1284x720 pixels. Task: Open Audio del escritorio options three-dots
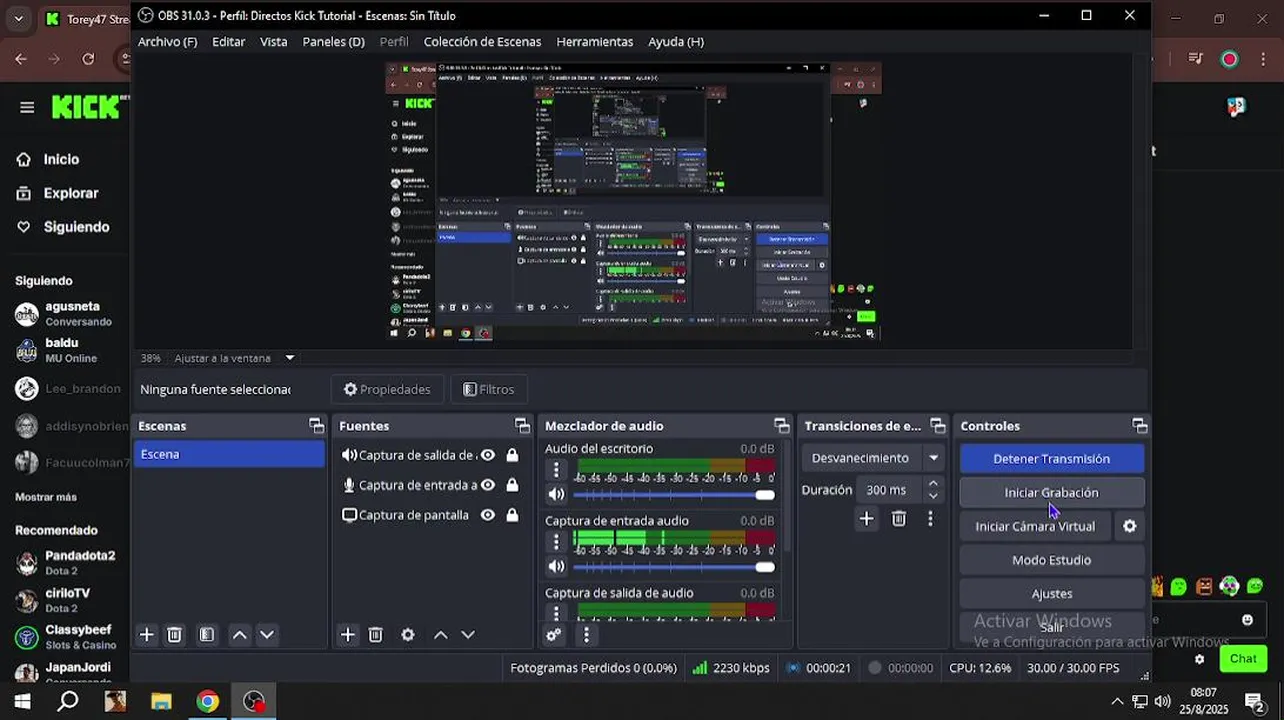click(557, 470)
